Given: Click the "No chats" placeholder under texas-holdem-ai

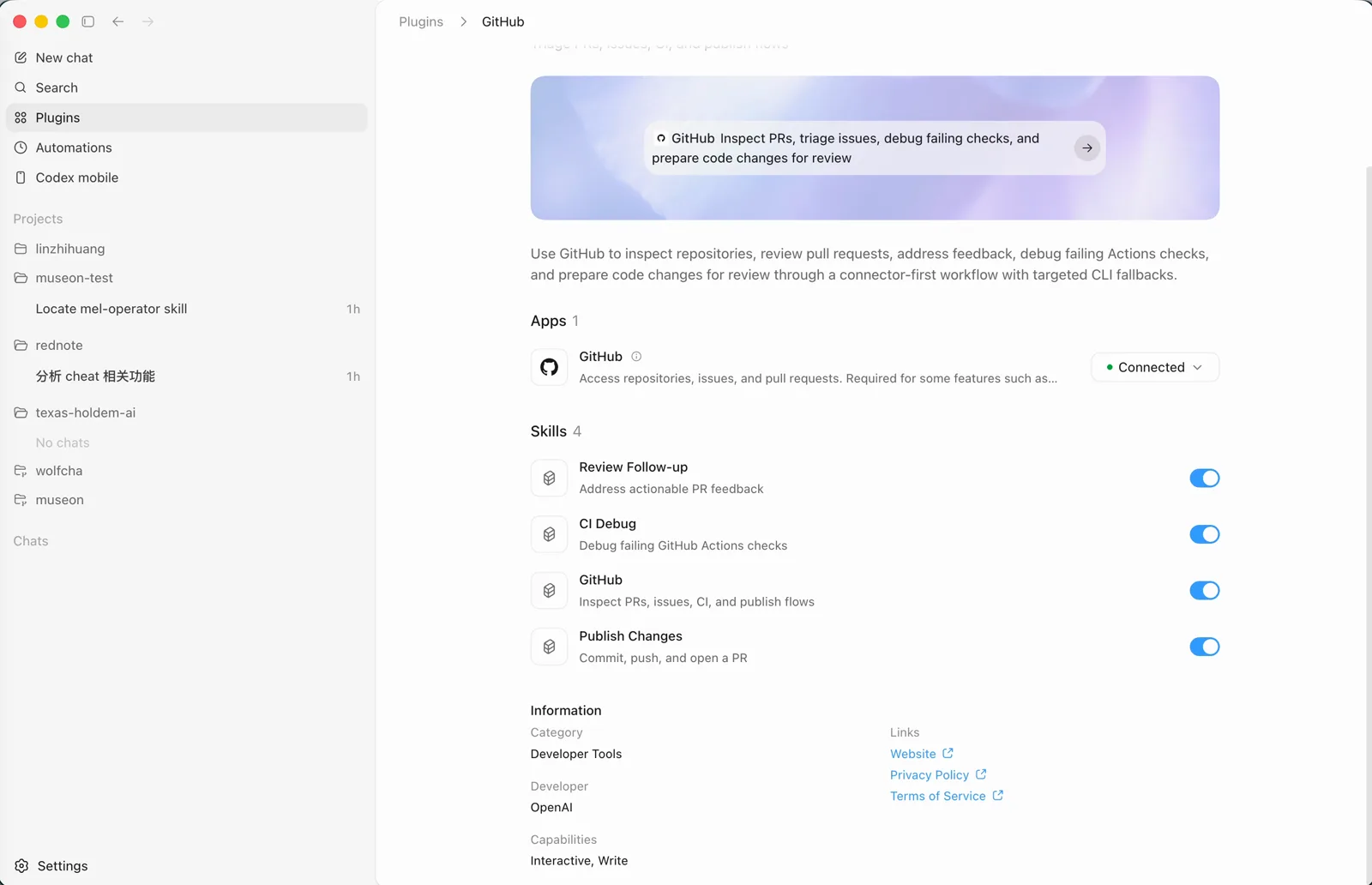Looking at the screenshot, I should click(x=63, y=442).
